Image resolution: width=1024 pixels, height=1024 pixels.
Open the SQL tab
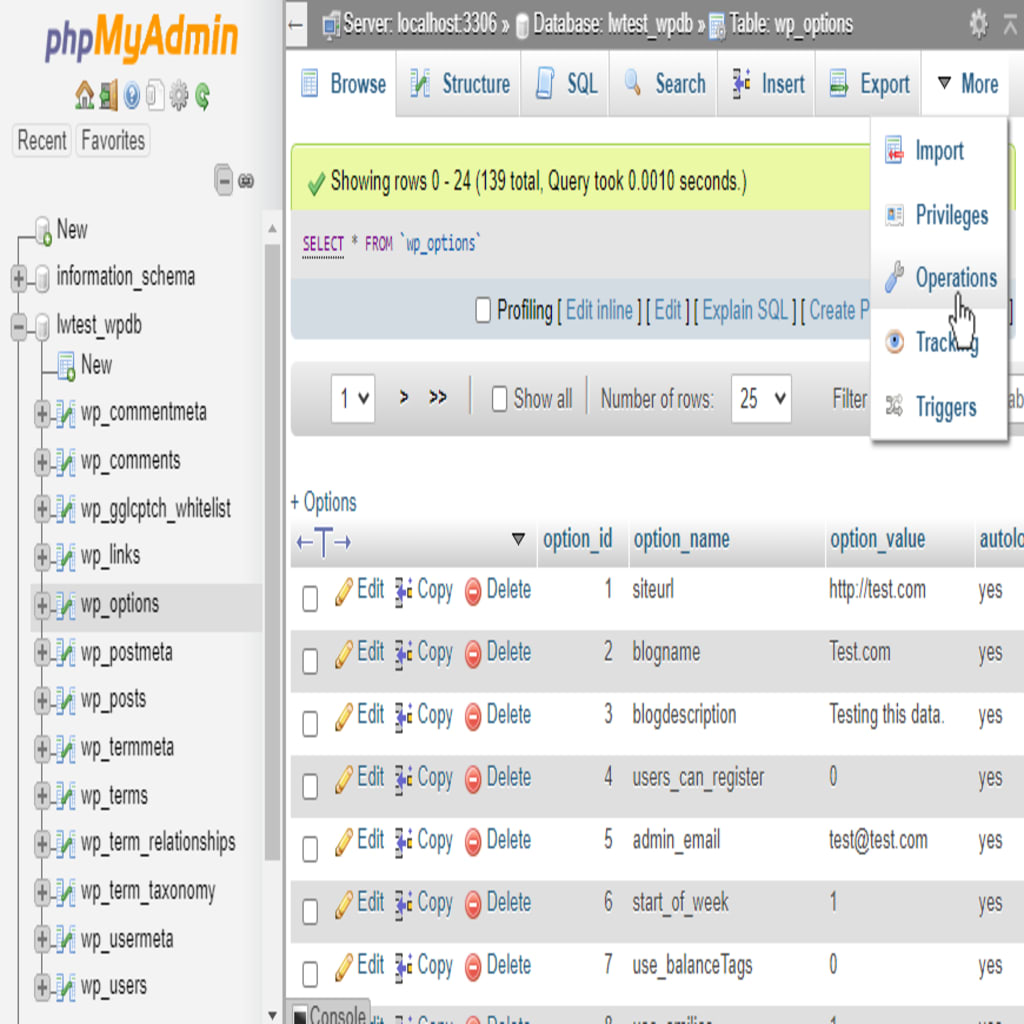(x=566, y=84)
